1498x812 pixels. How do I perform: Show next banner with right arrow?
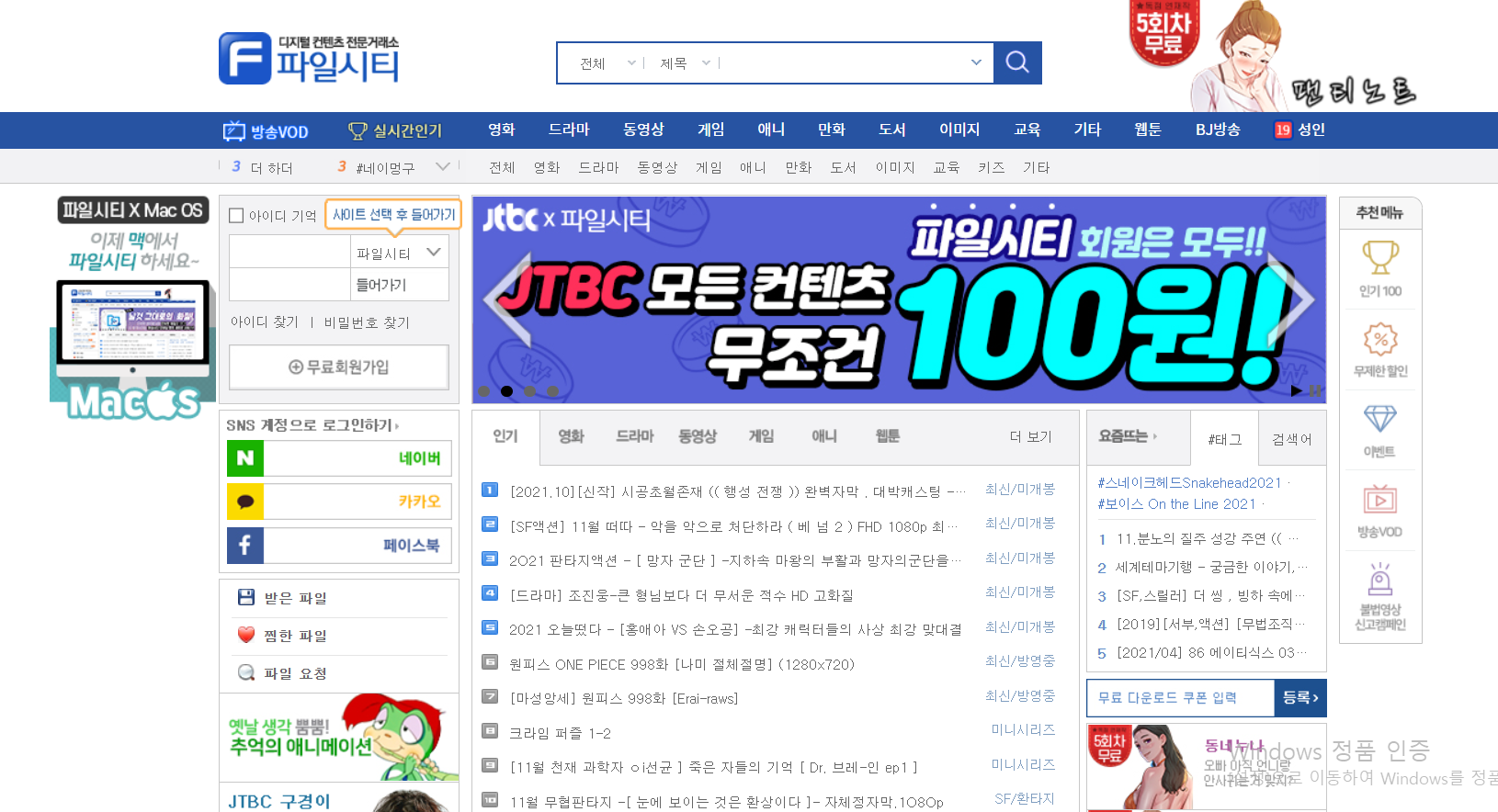[1291, 299]
